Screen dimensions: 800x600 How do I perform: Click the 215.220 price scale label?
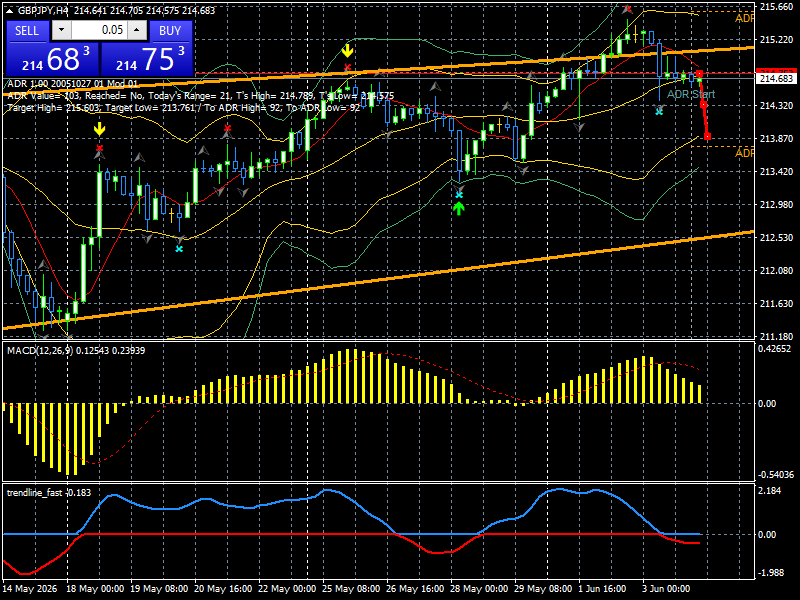pos(777,39)
